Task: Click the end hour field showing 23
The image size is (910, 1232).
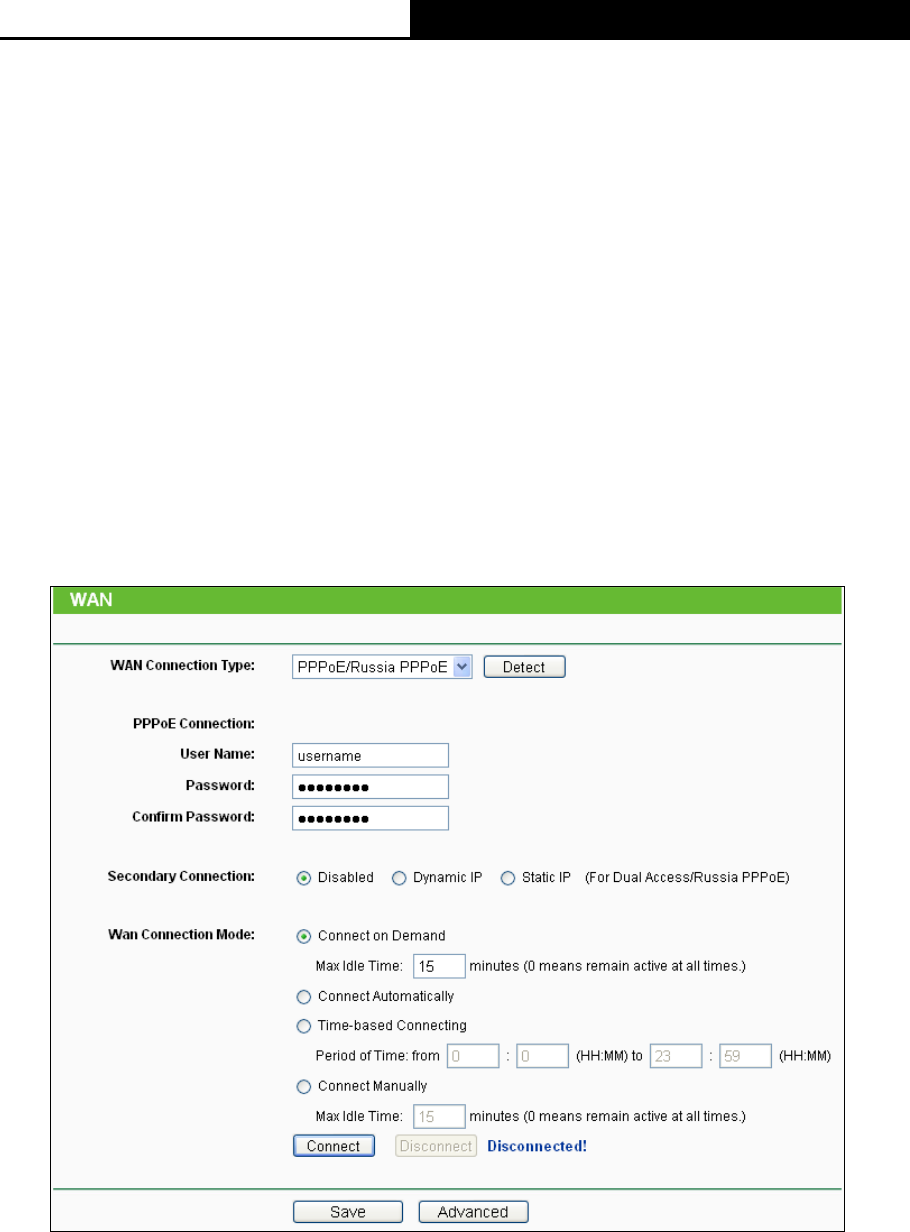Action: [x=677, y=1056]
